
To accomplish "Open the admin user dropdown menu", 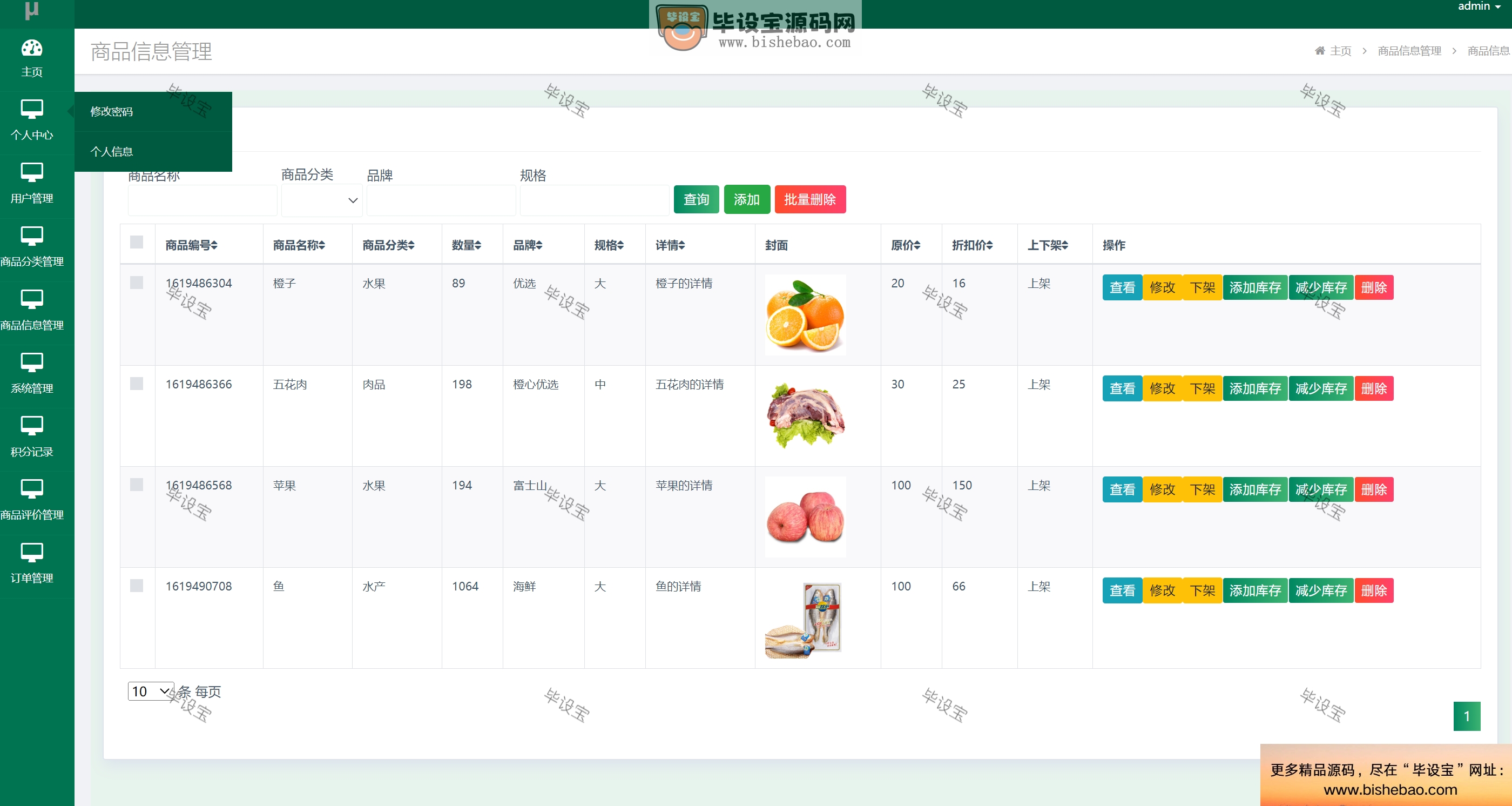I will coord(1479,6).
